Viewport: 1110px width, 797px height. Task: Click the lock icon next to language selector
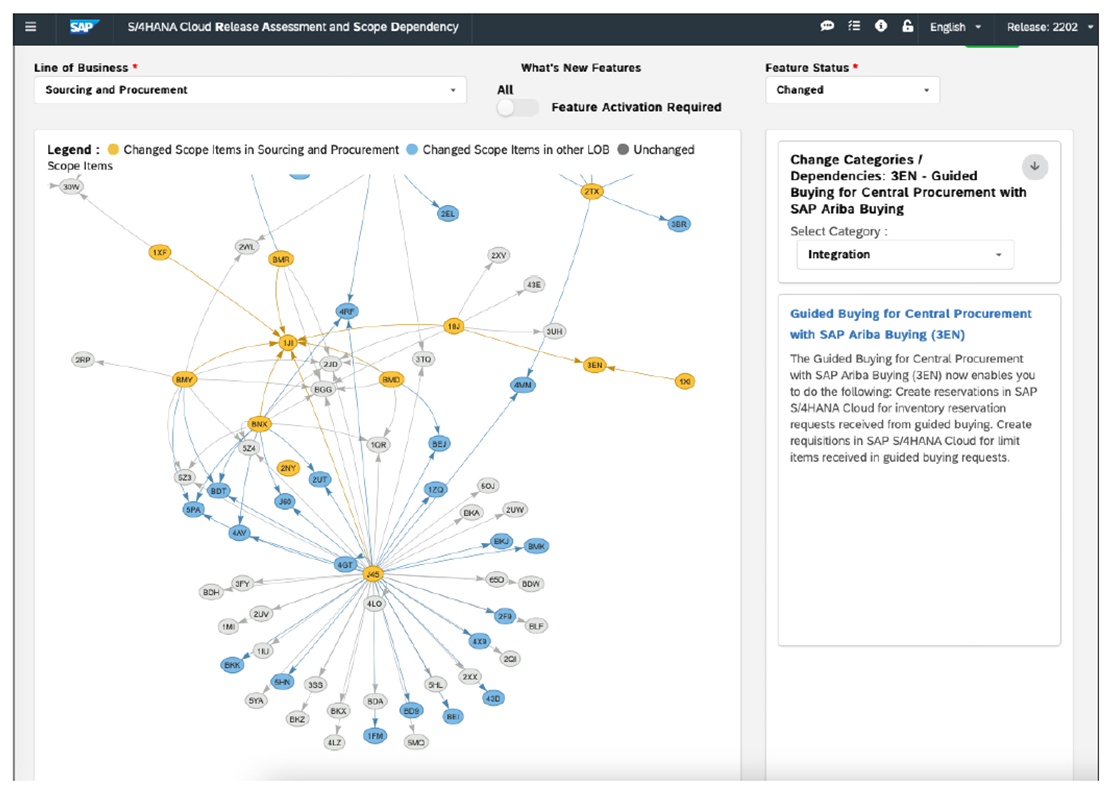point(908,26)
